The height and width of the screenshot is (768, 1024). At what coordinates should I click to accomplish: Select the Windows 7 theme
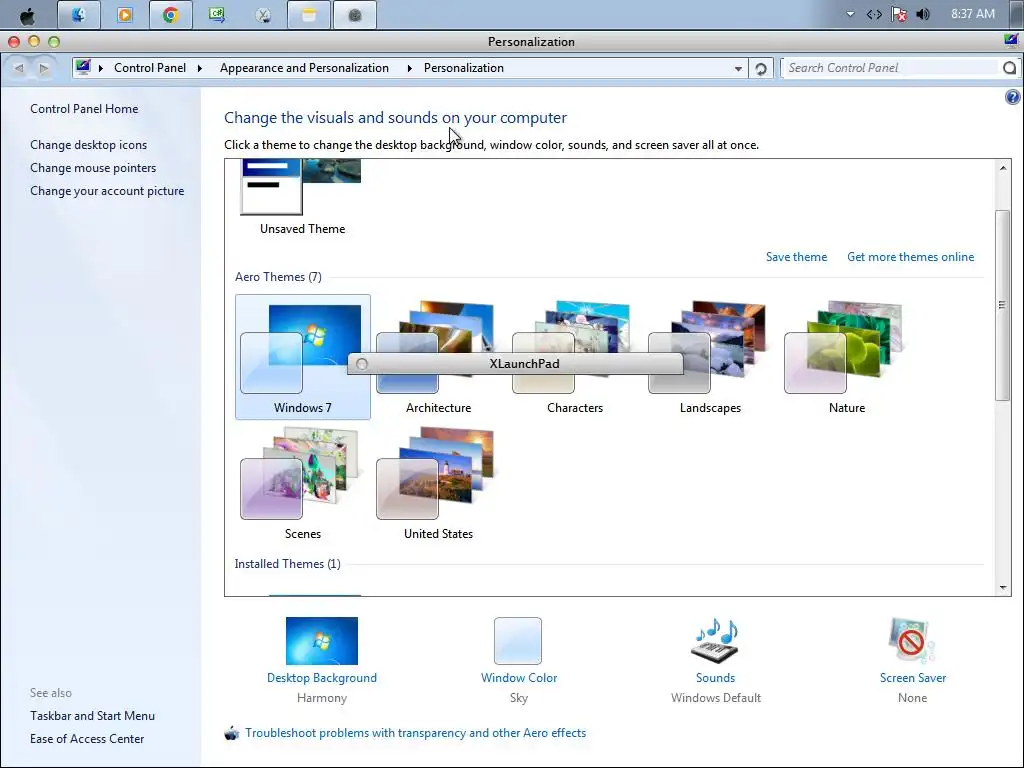pos(302,357)
